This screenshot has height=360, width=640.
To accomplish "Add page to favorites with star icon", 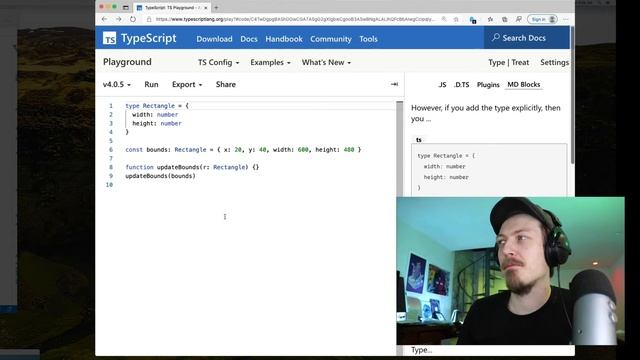I will click(x=456, y=19).
